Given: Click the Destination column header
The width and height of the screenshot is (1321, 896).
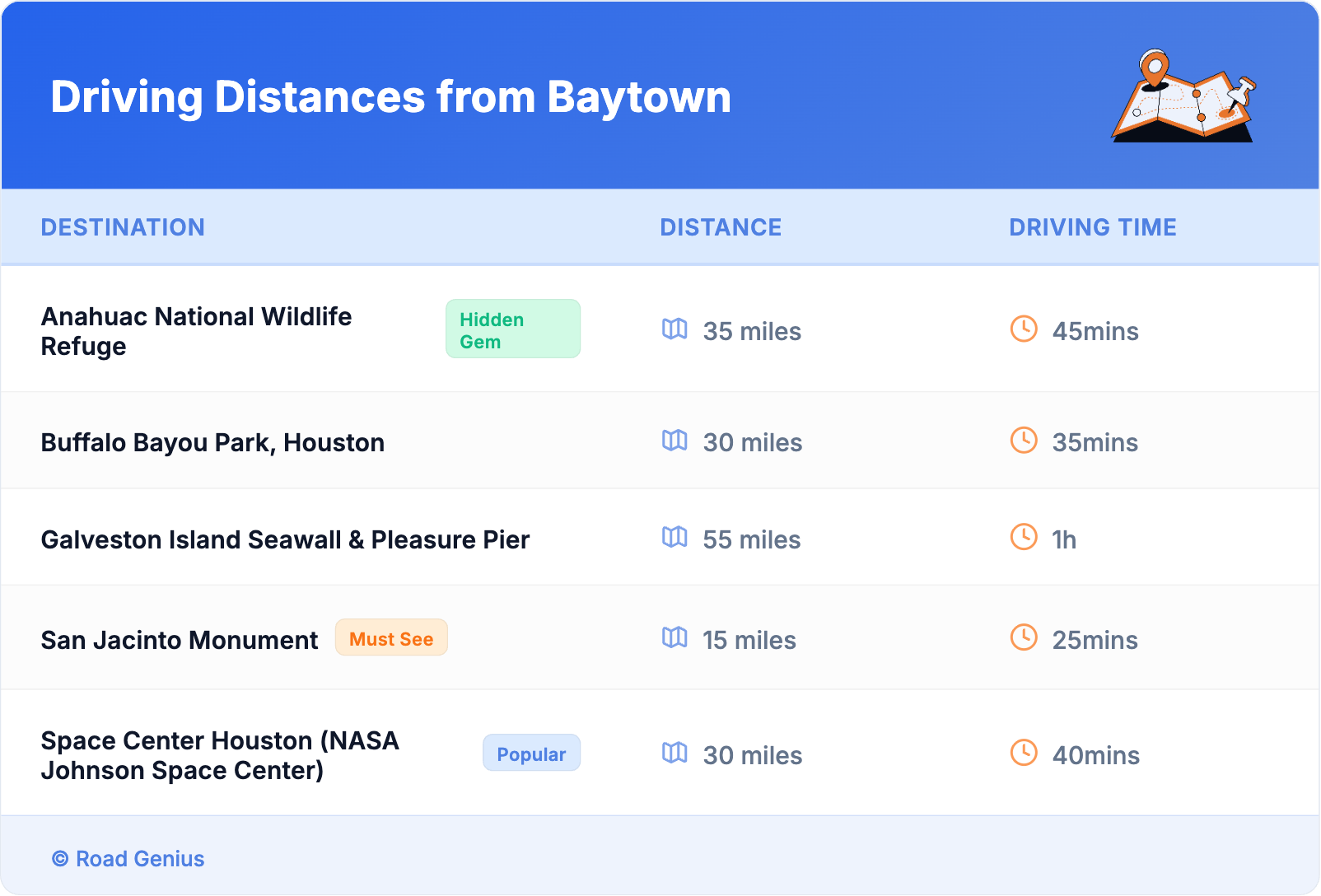Looking at the screenshot, I should (123, 227).
